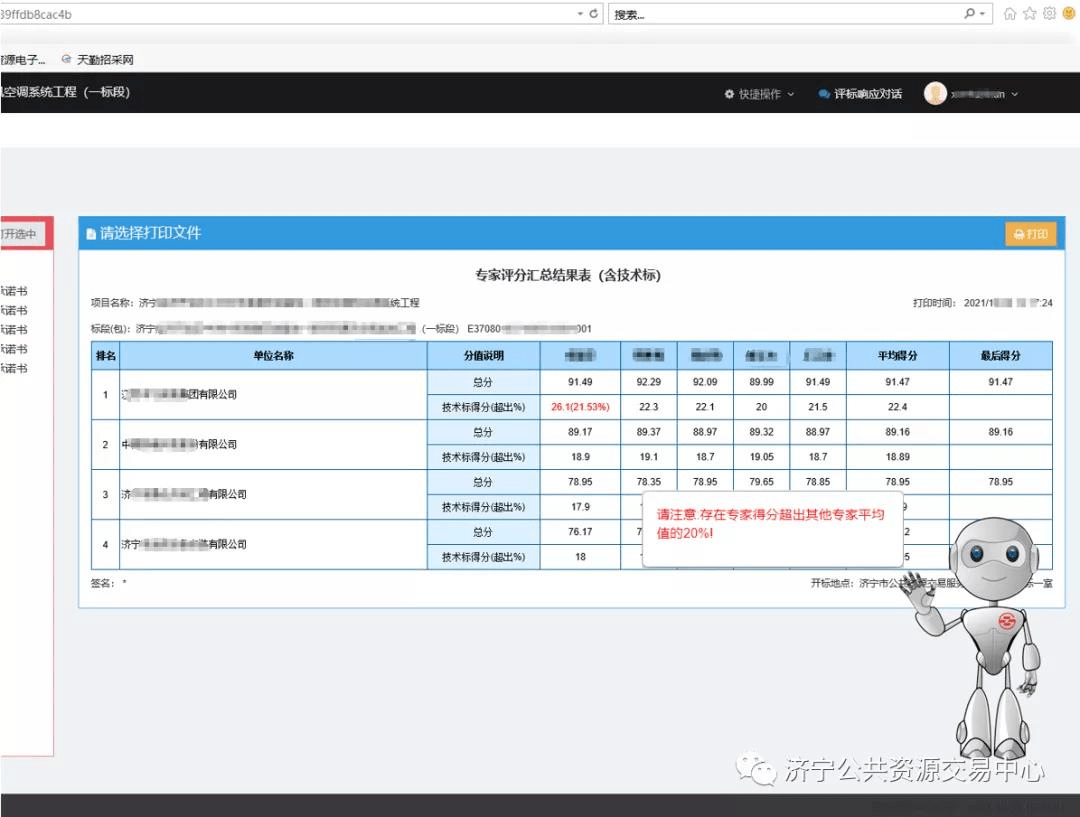Click the 92.29 total score cell
This screenshot has height=817, width=1080.
[x=649, y=382]
